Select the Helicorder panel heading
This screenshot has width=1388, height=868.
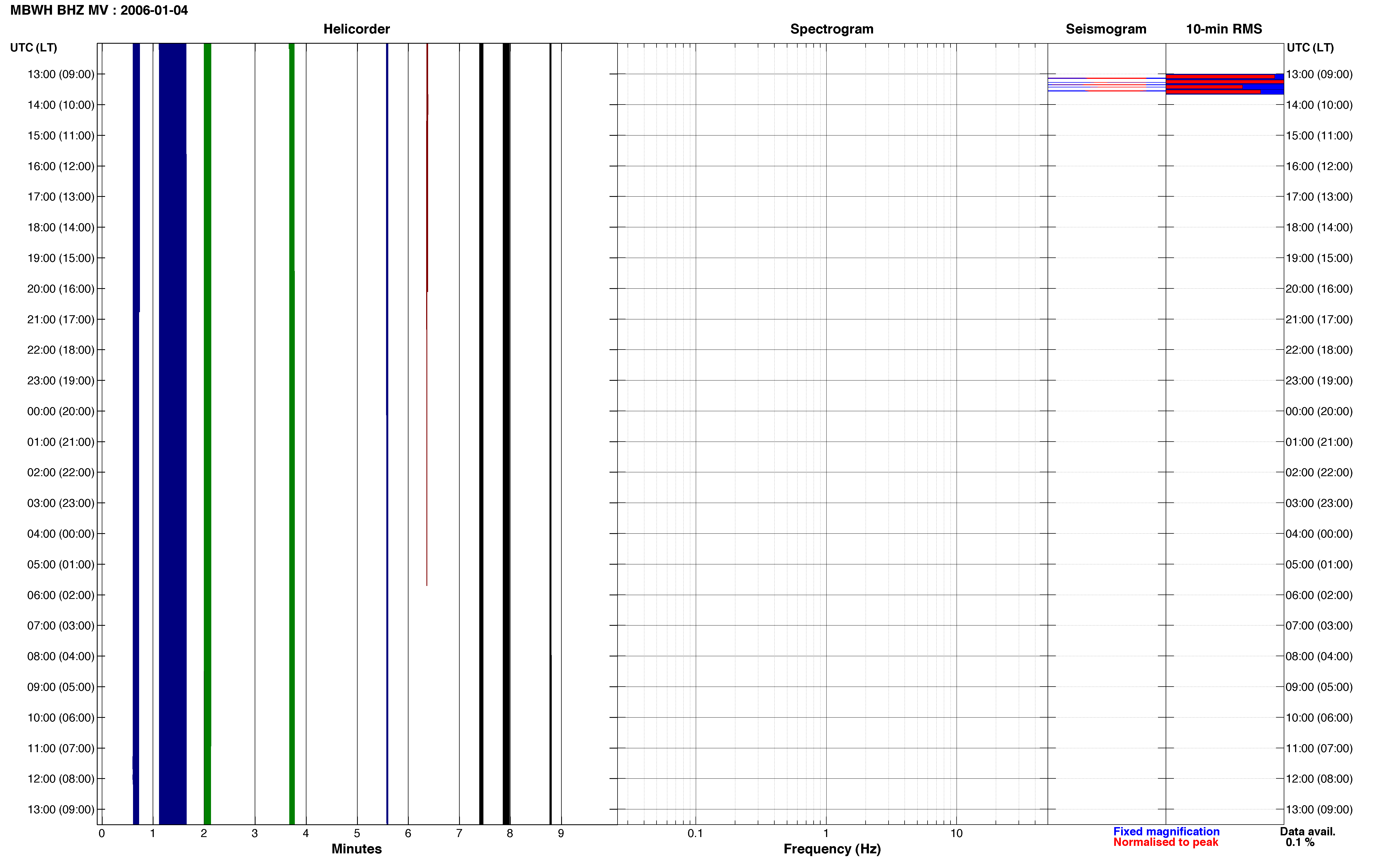pos(356,29)
